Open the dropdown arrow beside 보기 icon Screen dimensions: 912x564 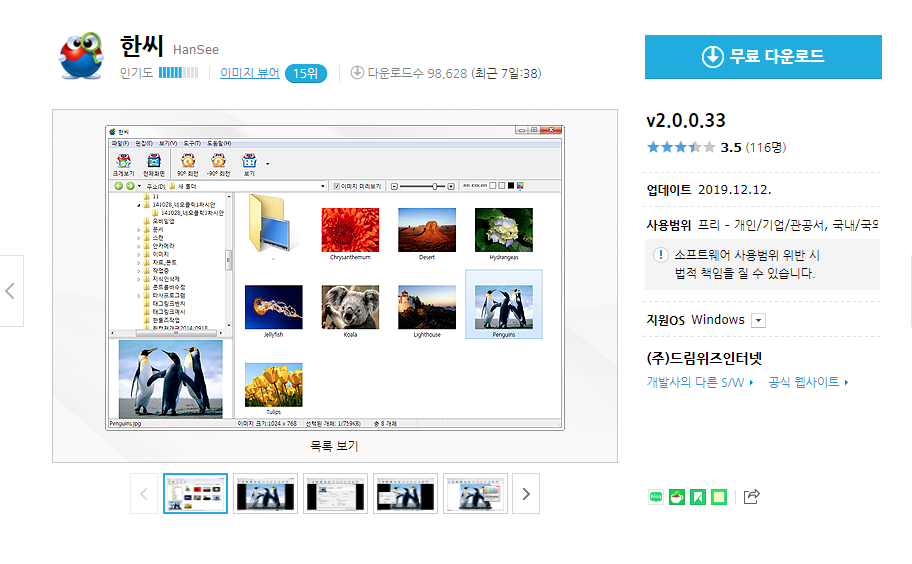(x=268, y=164)
